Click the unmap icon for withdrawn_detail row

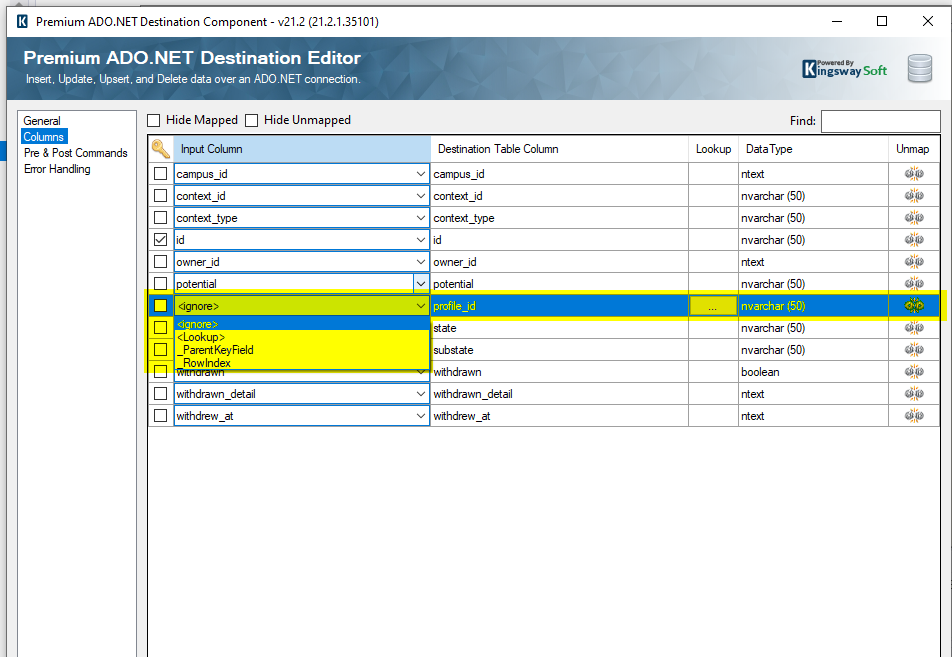click(914, 393)
